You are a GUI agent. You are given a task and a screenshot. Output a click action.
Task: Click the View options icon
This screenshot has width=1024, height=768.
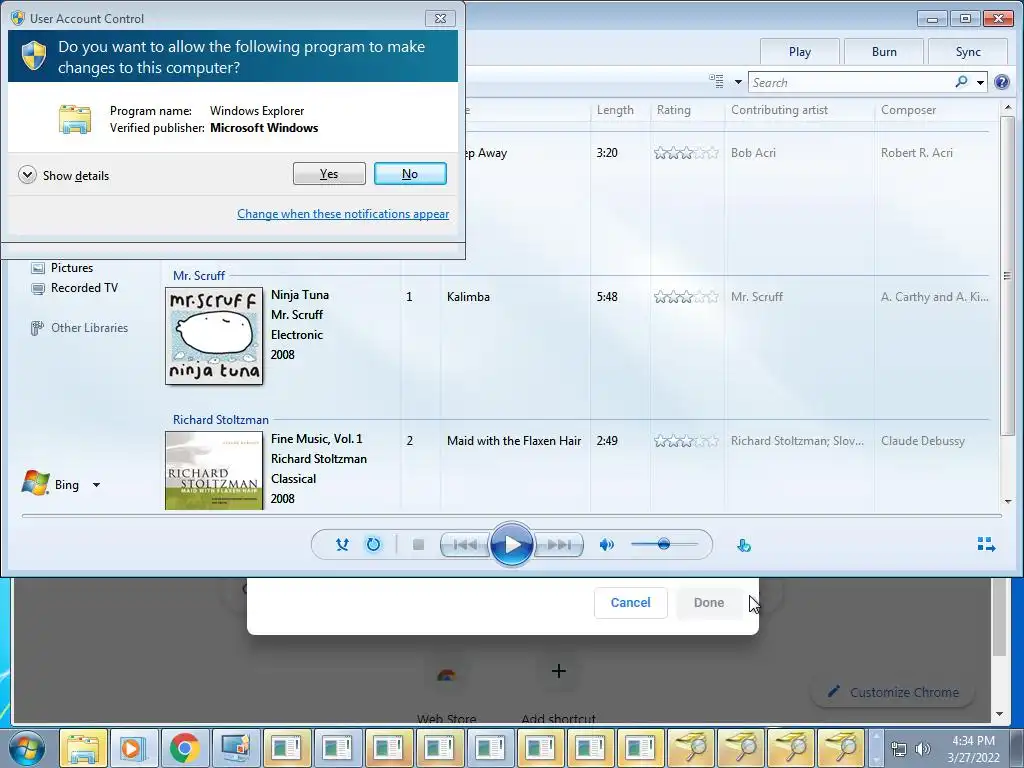pos(716,82)
